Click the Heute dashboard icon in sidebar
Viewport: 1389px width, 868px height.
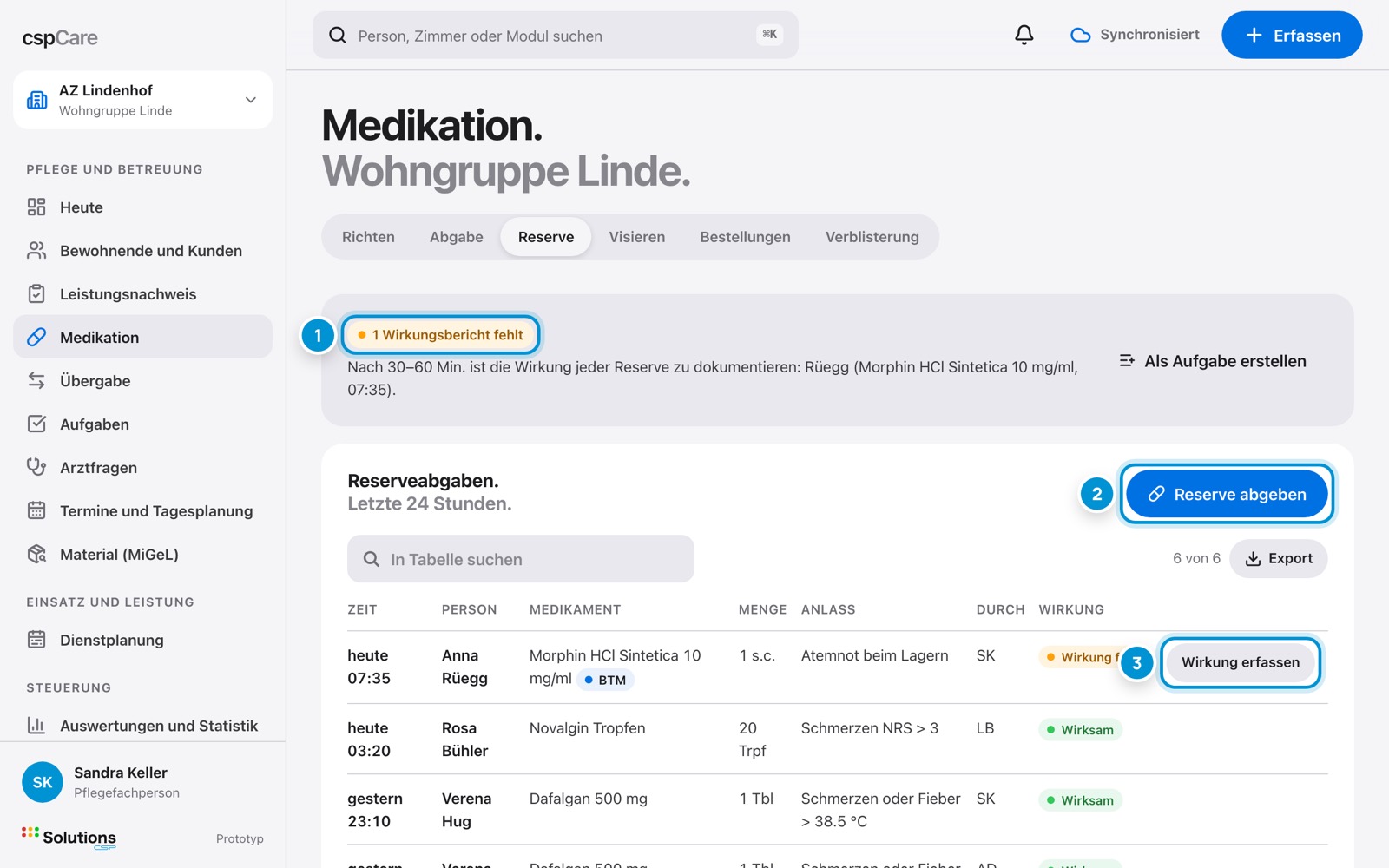[36, 207]
